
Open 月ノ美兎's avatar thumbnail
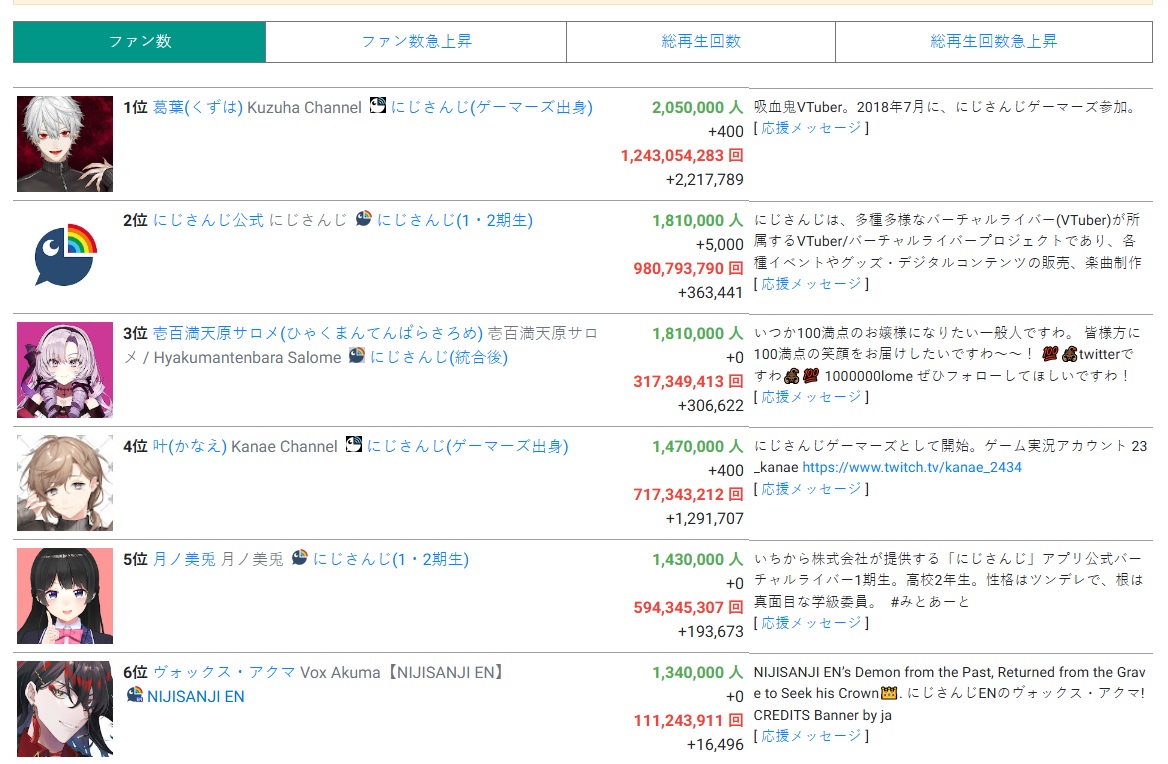65,596
